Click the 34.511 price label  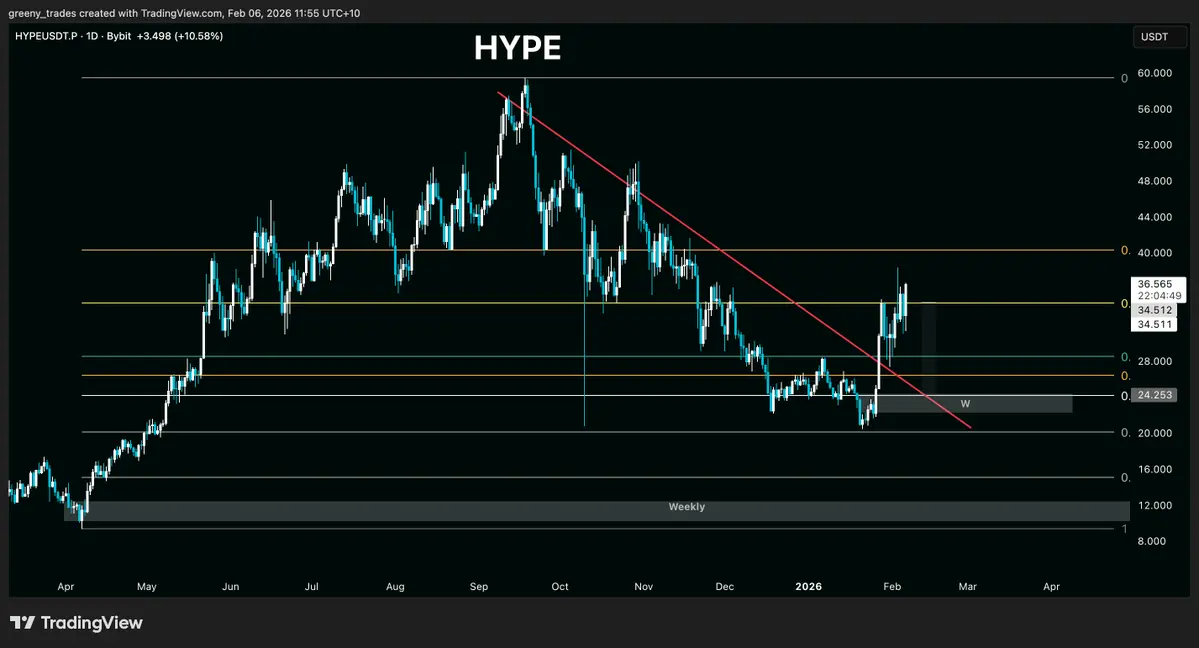[1155, 324]
